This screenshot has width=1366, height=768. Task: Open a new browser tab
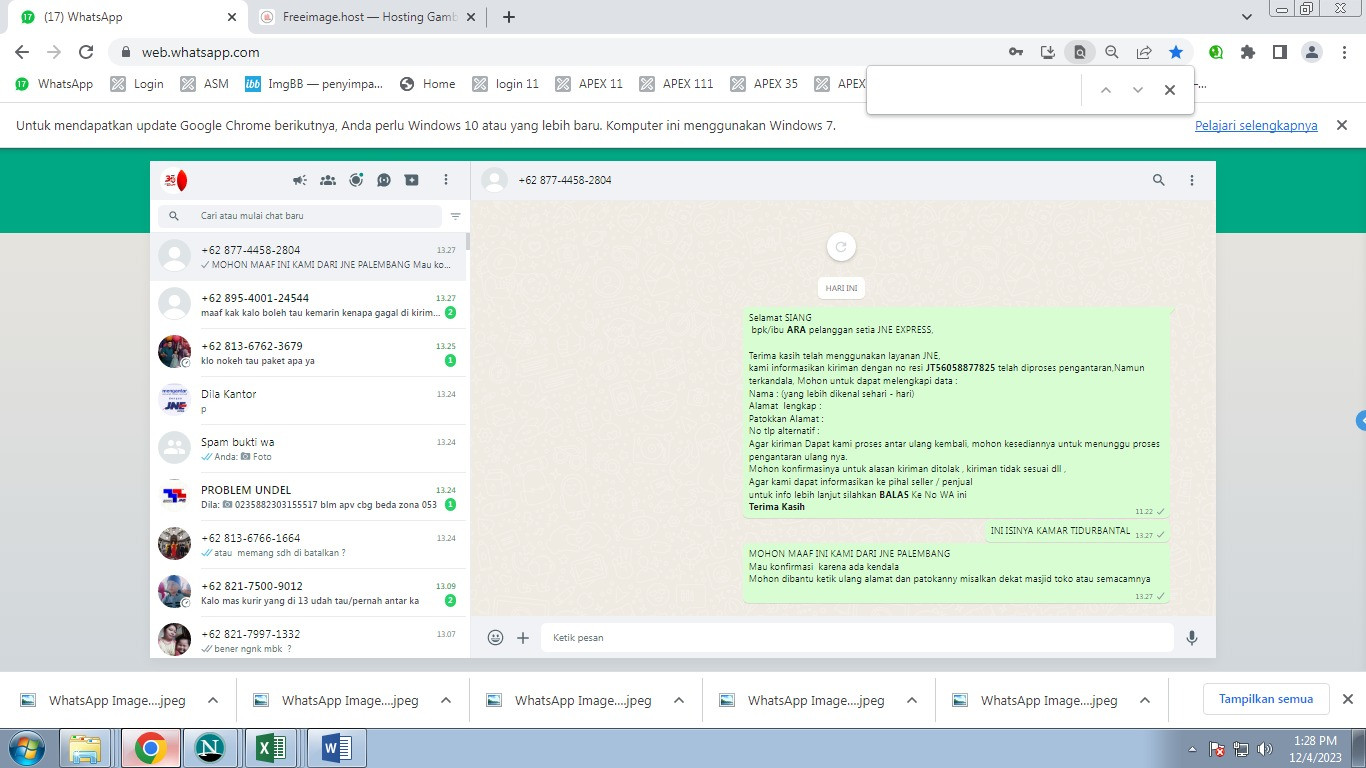[508, 17]
